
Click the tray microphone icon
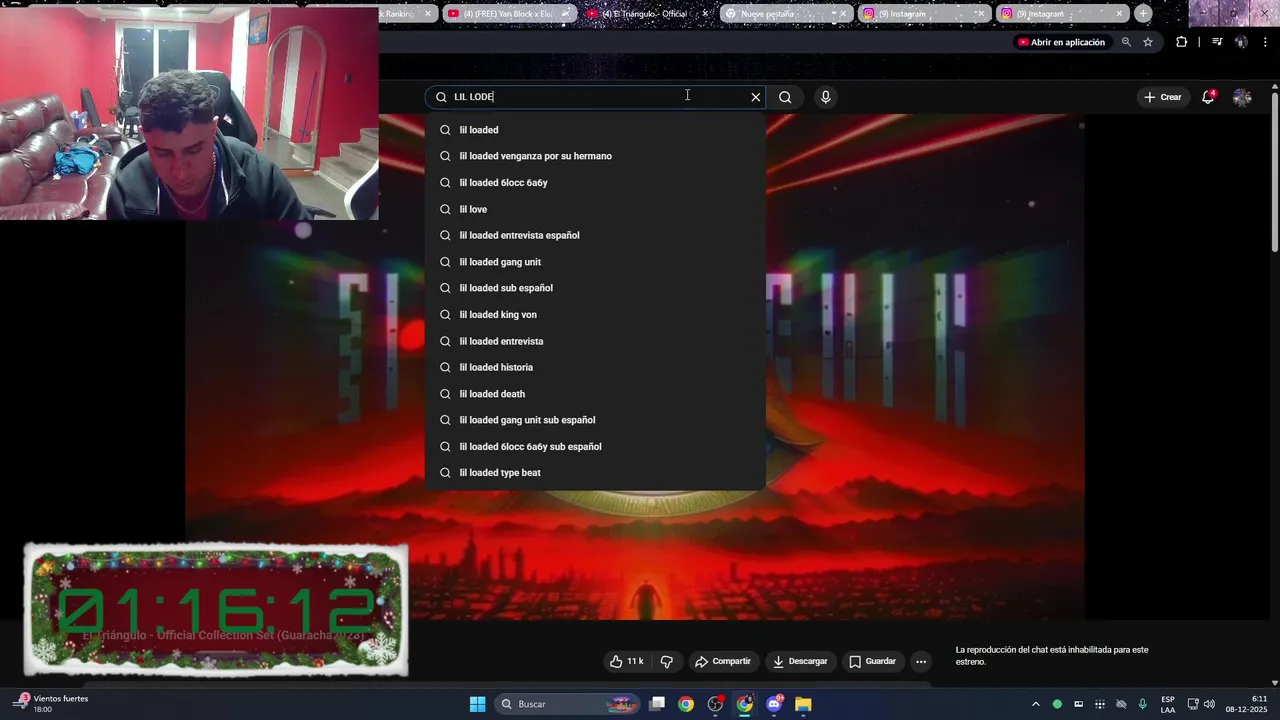coord(1142,704)
